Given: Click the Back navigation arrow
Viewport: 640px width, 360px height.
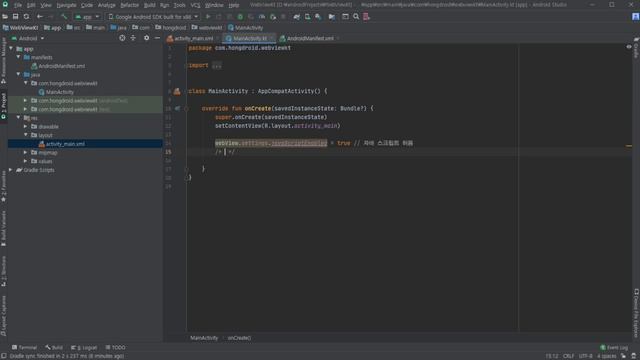Looking at the screenshot, I should coord(40,17).
